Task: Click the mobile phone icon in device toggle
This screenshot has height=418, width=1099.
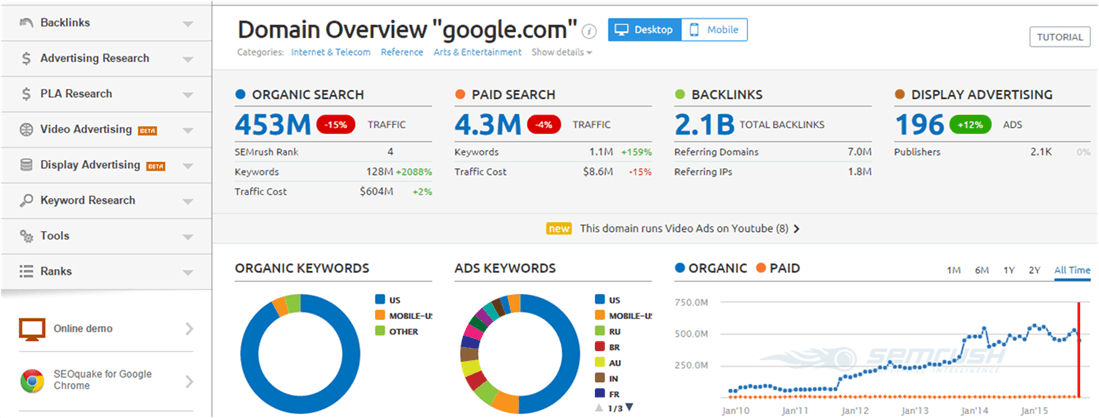Action: [695, 30]
